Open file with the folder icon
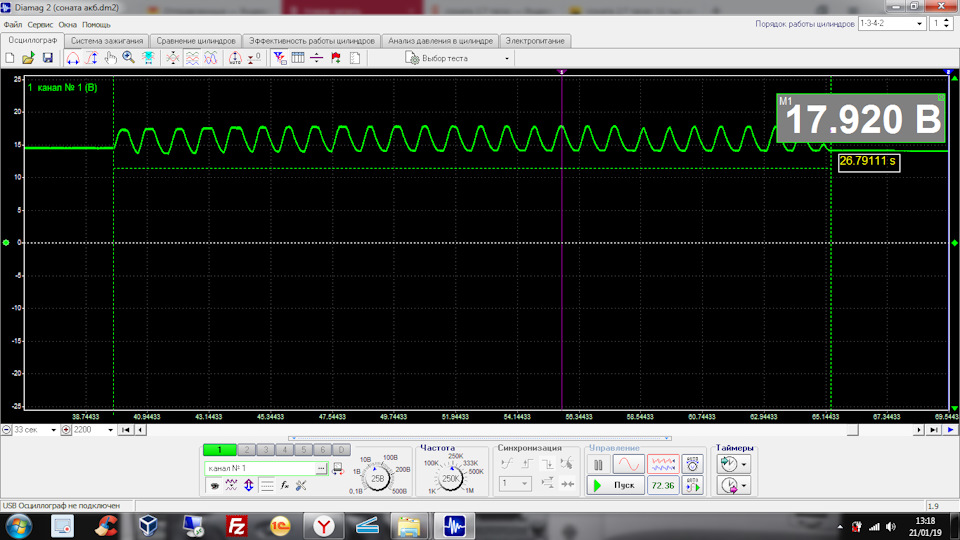The width and height of the screenshot is (960, 540). pyautogui.click(x=29, y=58)
